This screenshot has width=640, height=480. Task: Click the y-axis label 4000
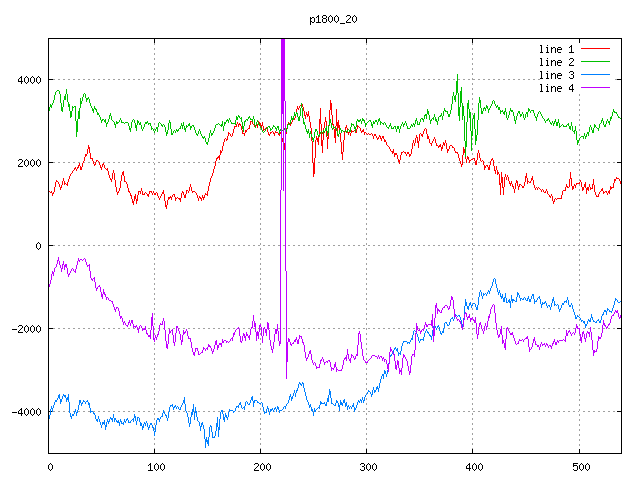coord(29,80)
